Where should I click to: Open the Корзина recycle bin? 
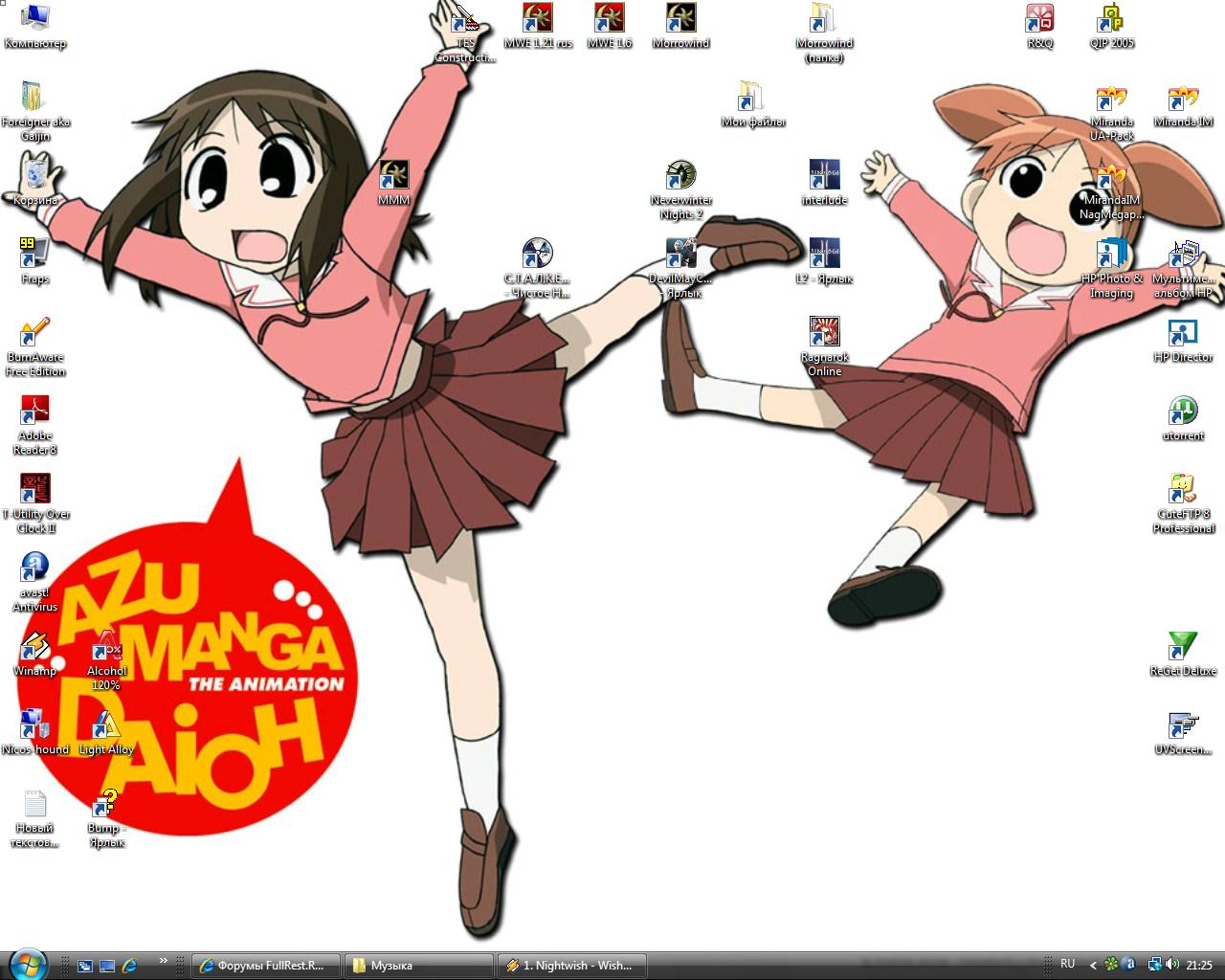[x=34, y=183]
